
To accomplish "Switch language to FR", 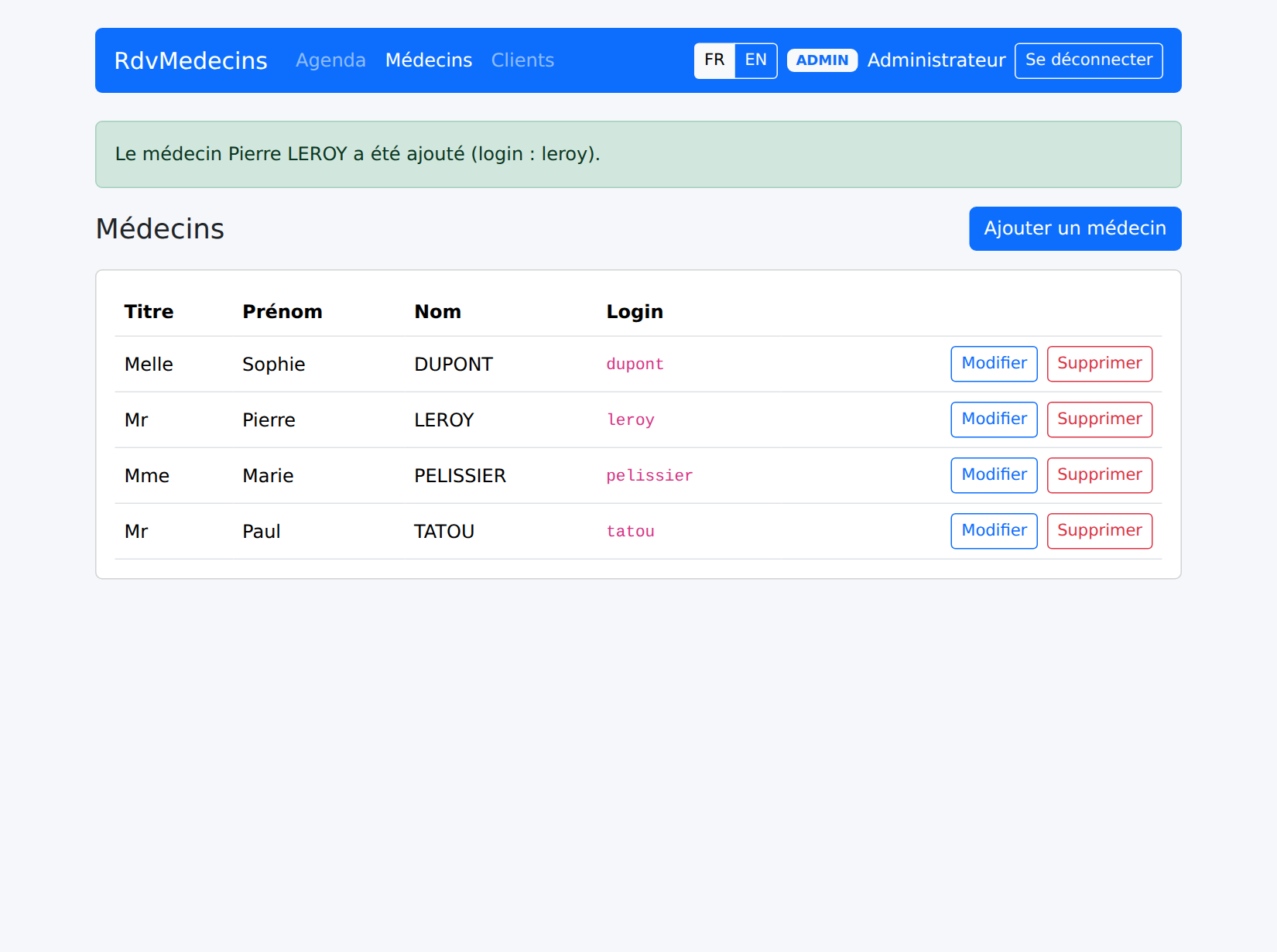I will (714, 60).
